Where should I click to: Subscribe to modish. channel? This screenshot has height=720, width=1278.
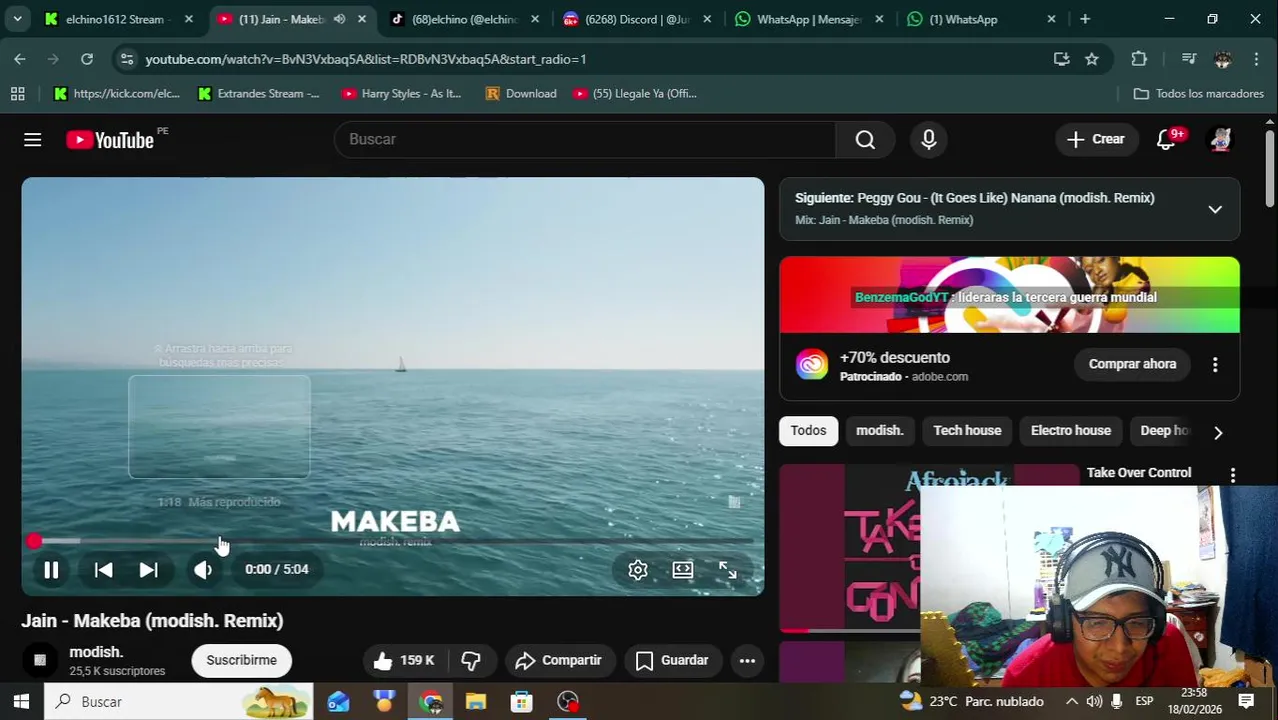241,660
